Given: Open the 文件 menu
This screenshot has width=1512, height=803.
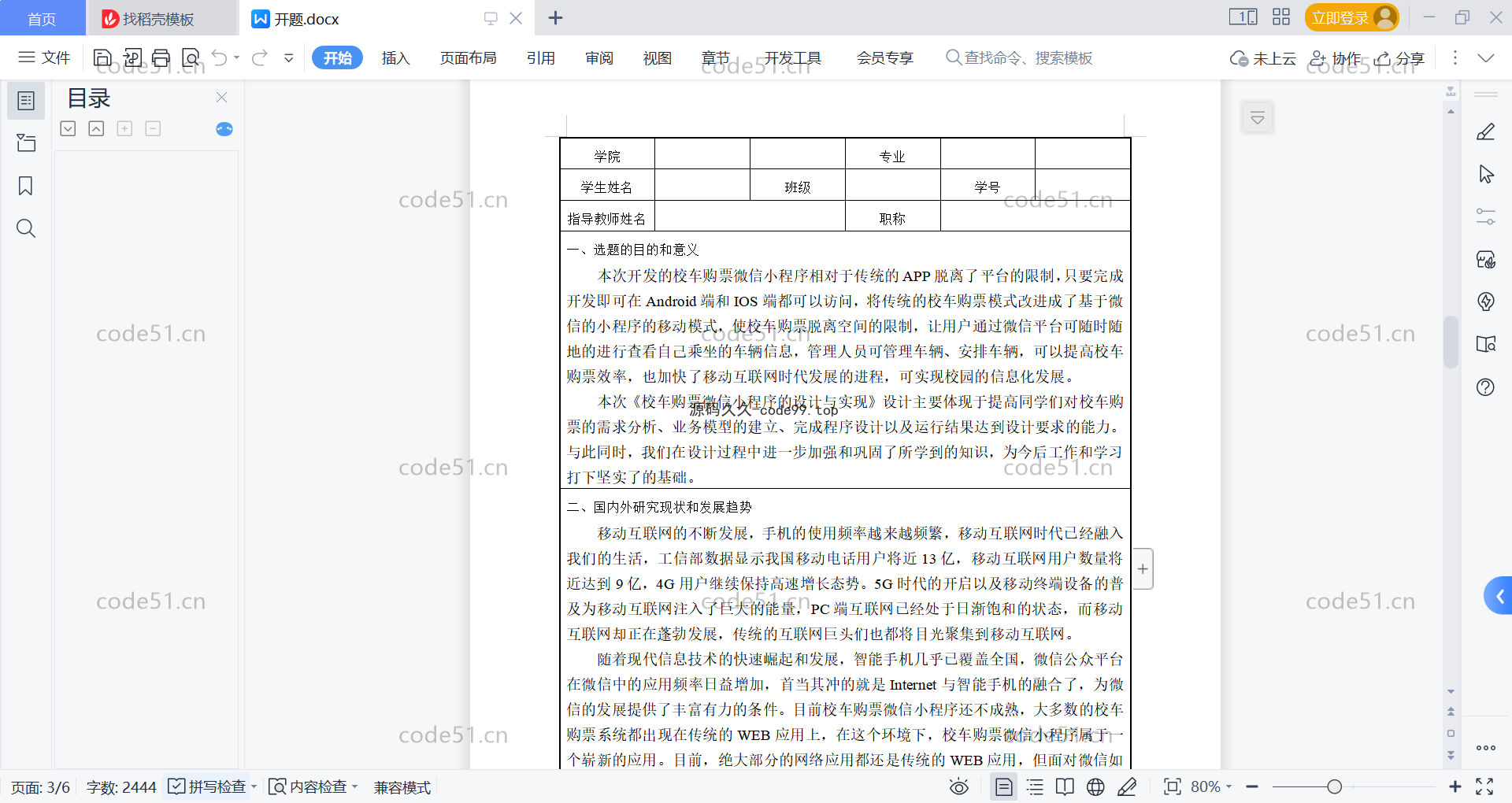Looking at the screenshot, I should 44,57.
